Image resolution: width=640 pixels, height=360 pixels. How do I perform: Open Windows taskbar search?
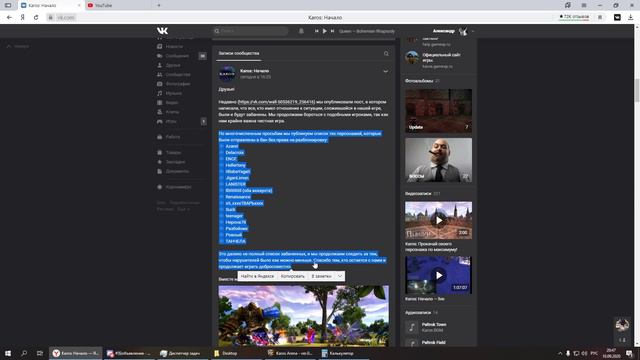click(x=24, y=353)
